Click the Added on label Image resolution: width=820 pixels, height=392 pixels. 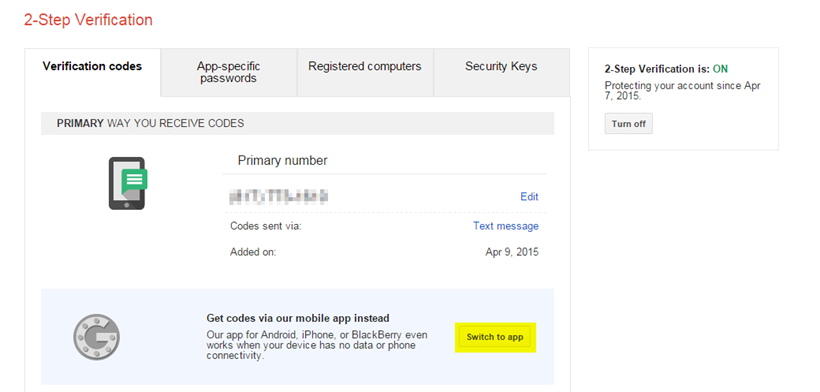click(253, 252)
